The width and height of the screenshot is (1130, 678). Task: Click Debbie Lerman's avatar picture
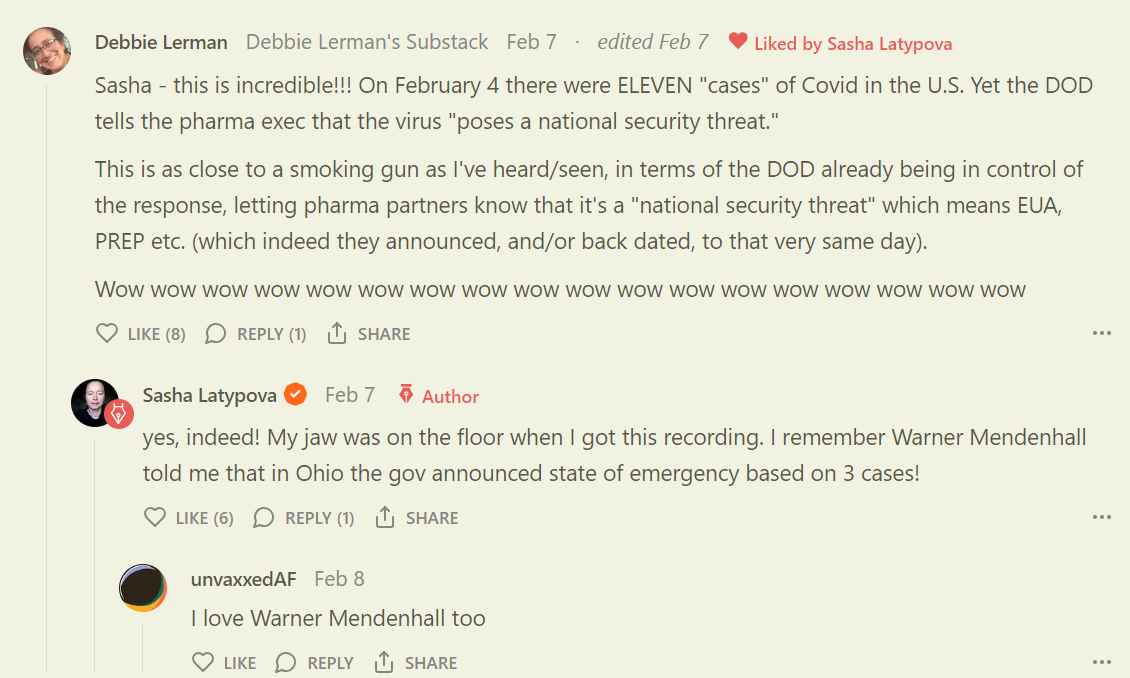pyautogui.click(x=47, y=51)
